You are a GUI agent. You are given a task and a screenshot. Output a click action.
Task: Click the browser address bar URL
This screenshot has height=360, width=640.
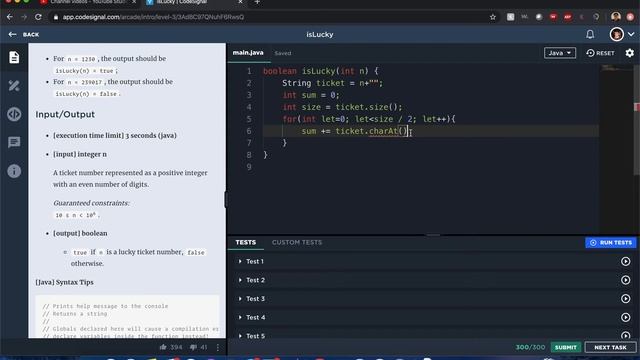tap(153, 17)
